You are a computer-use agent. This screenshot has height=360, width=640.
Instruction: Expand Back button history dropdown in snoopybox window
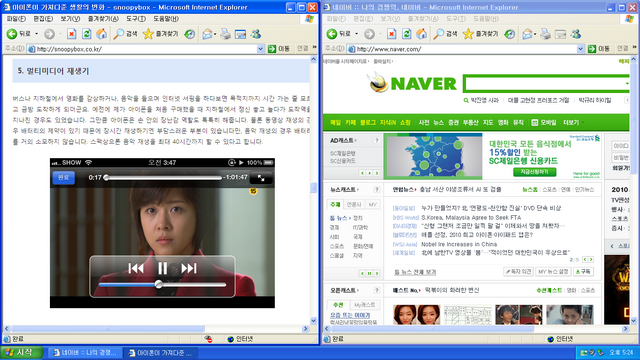(37, 34)
